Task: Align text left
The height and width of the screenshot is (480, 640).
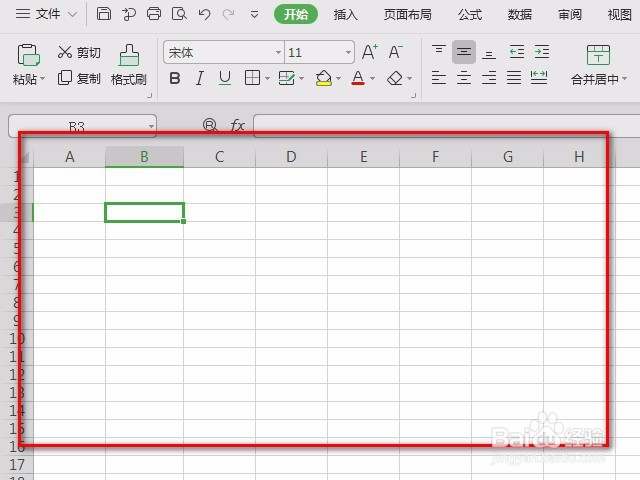Action: [439, 78]
